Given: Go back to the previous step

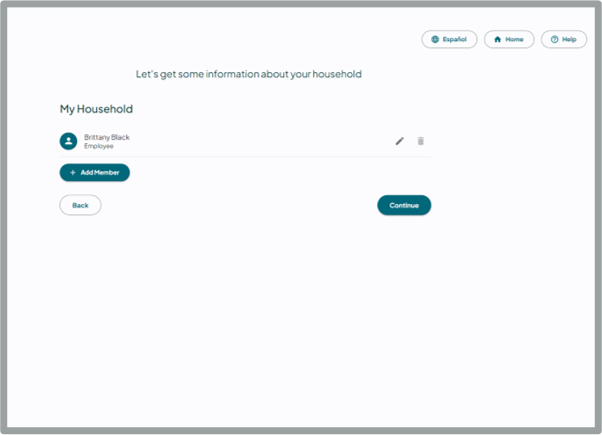Looking at the screenshot, I should [80, 205].
